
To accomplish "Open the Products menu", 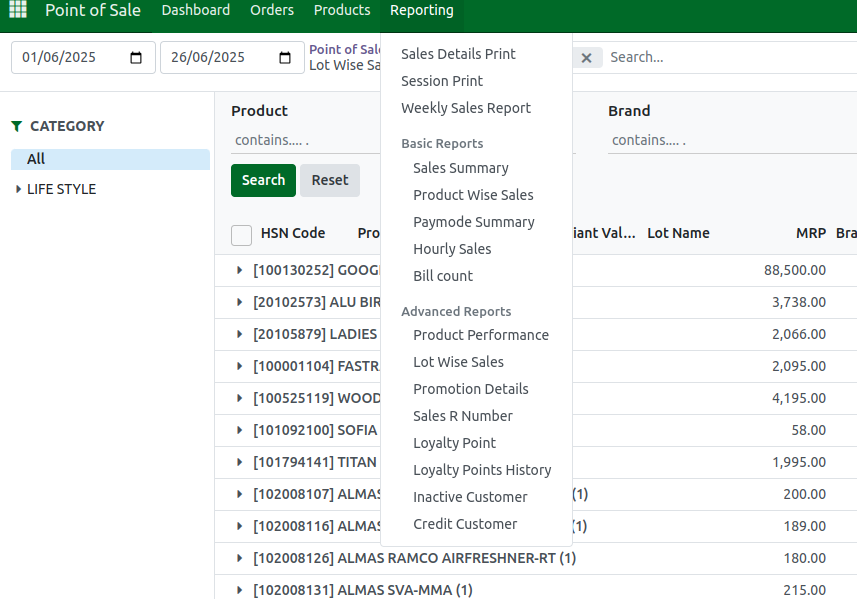I will coord(342,10).
